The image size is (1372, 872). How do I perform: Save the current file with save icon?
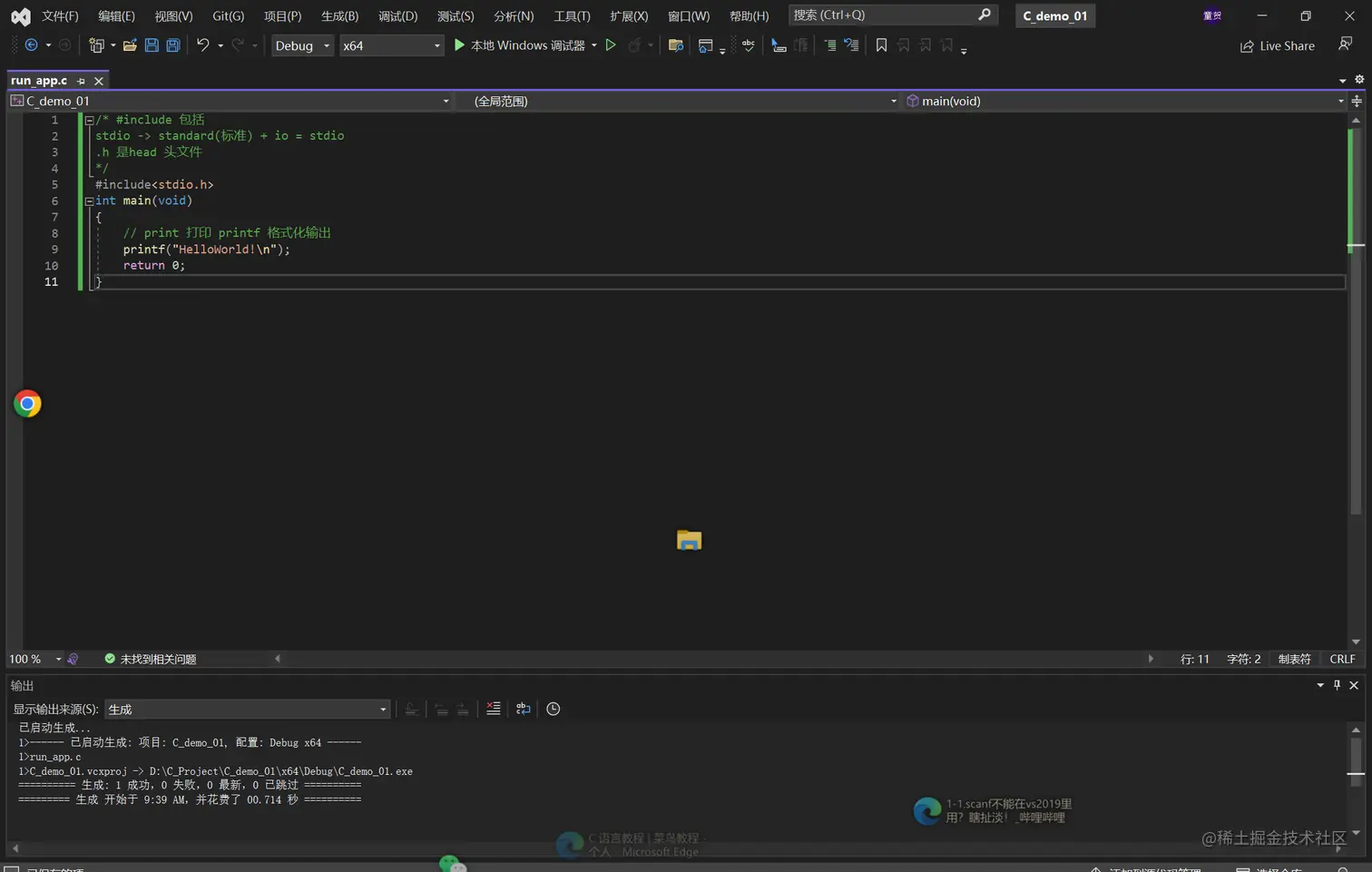tap(152, 45)
